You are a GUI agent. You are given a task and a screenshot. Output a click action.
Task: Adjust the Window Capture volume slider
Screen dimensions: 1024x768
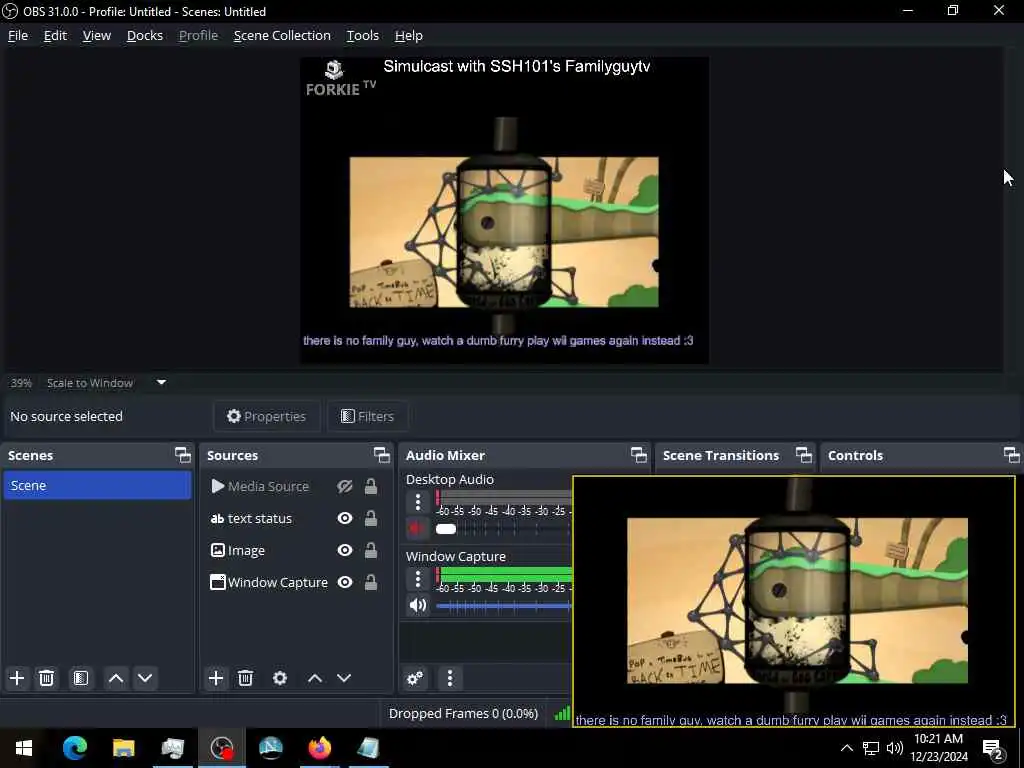(x=504, y=605)
